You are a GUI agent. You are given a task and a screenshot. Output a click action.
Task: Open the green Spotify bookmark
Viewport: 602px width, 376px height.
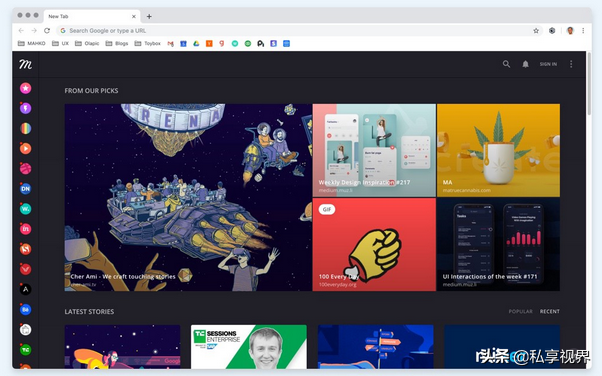[248, 44]
